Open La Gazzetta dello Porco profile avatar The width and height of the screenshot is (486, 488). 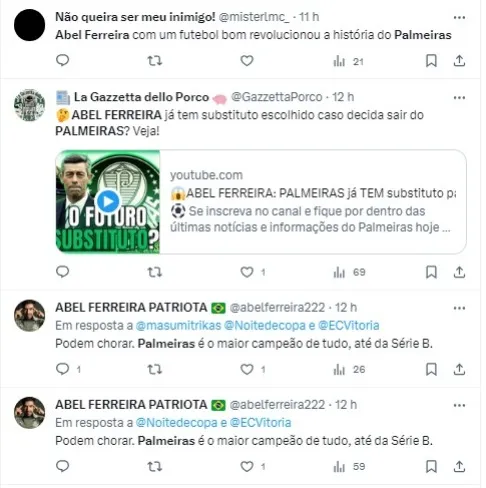[29, 105]
